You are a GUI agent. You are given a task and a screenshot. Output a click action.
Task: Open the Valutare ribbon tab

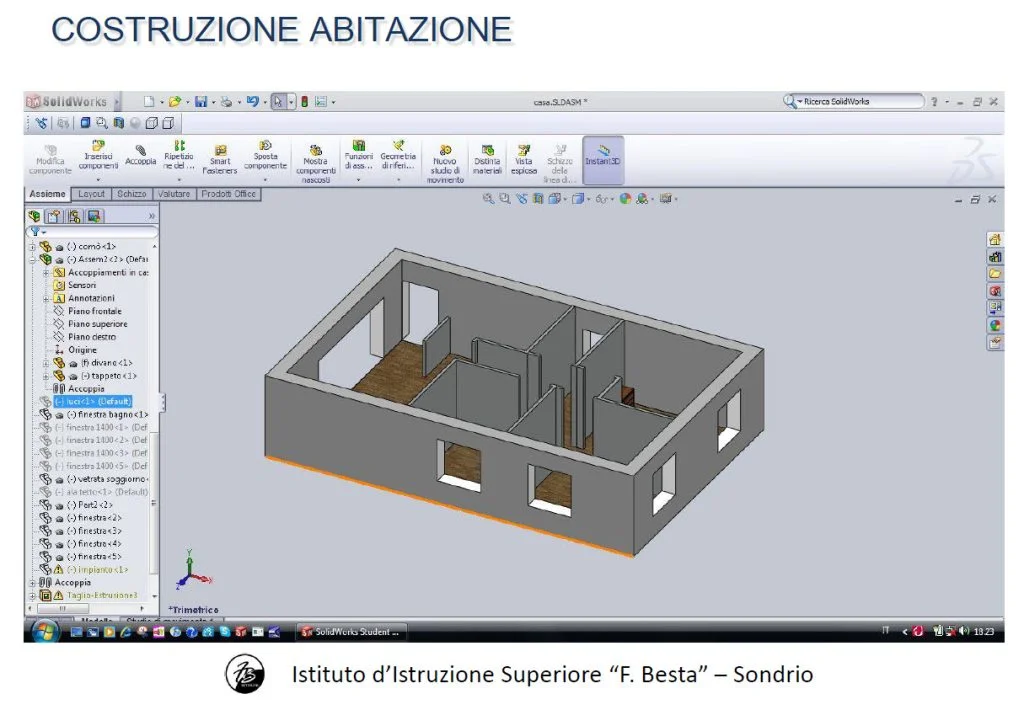[173, 193]
